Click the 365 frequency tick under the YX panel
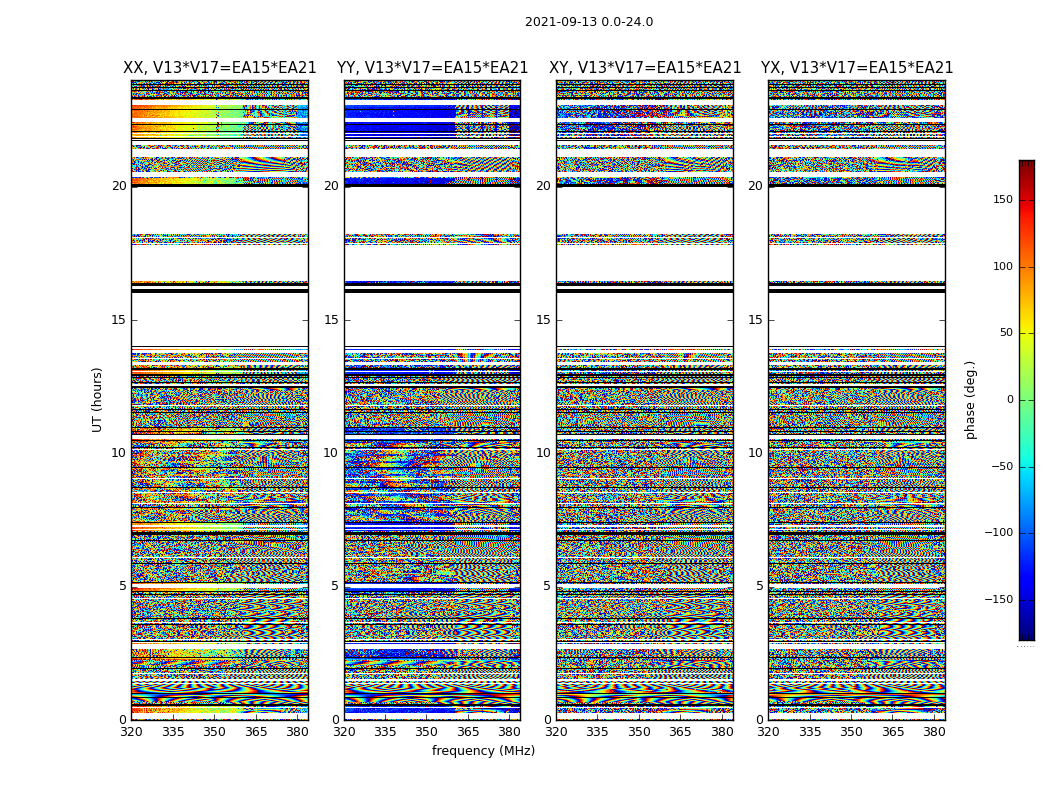 click(893, 732)
